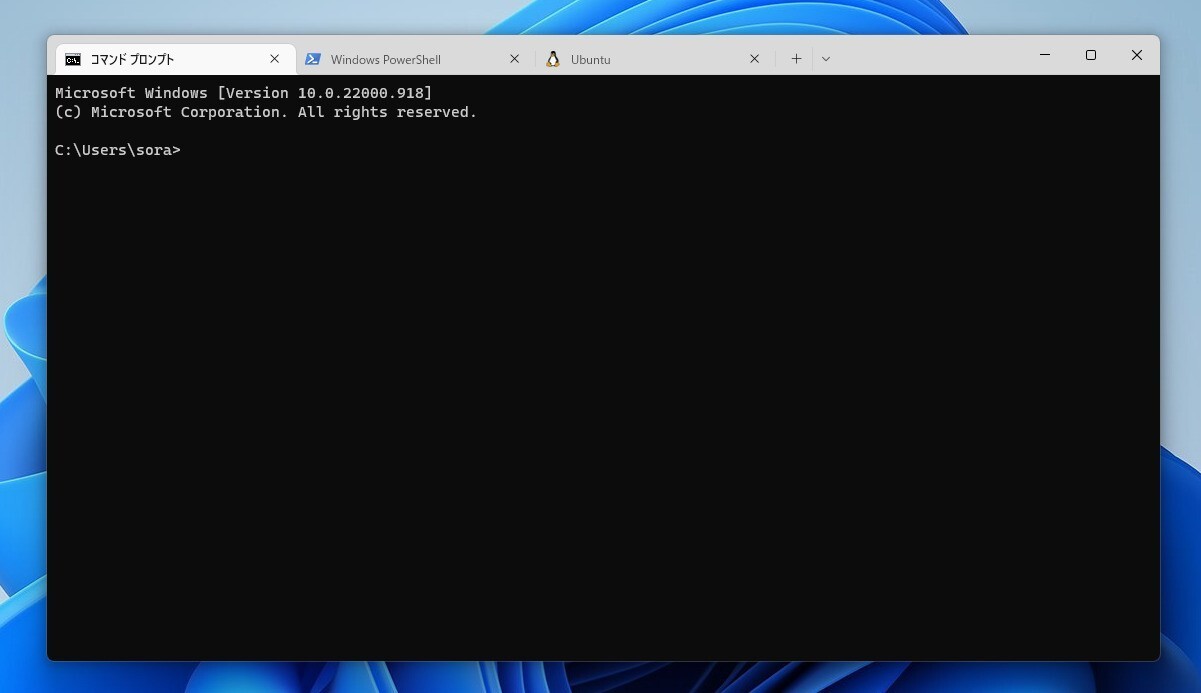Minimize the Terminal window
Image resolution: width=1201 pixels, height=693 pixels.
[1045, 55]
